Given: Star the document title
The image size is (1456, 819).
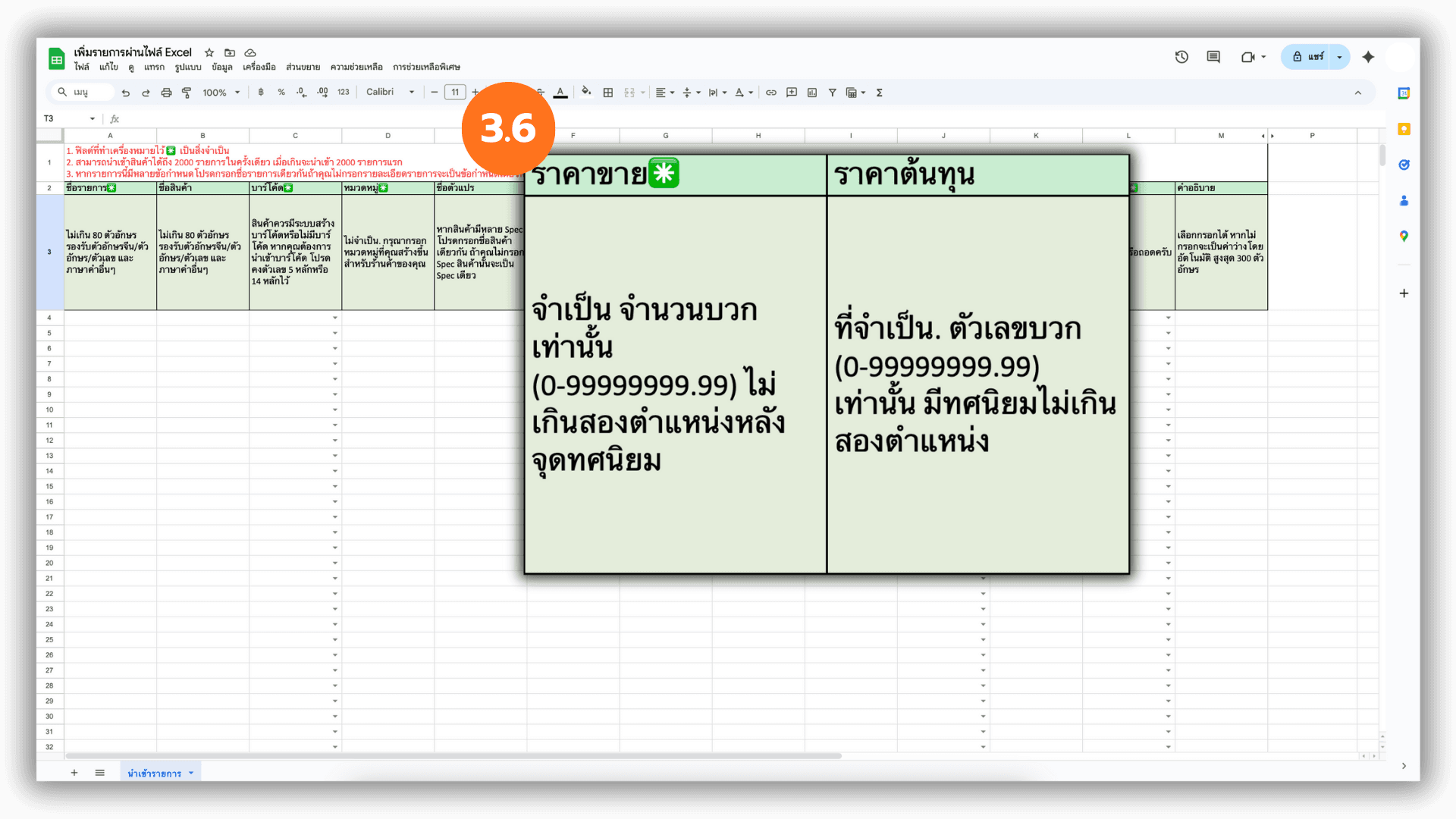Looking at the screenshot, I should click(209, 52).
